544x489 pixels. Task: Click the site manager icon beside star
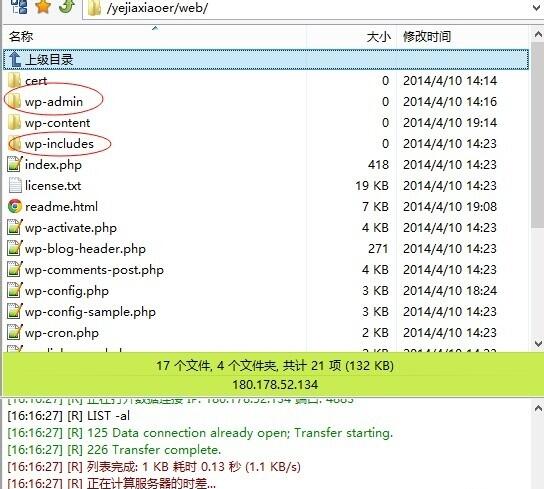[x=19, y=6]
